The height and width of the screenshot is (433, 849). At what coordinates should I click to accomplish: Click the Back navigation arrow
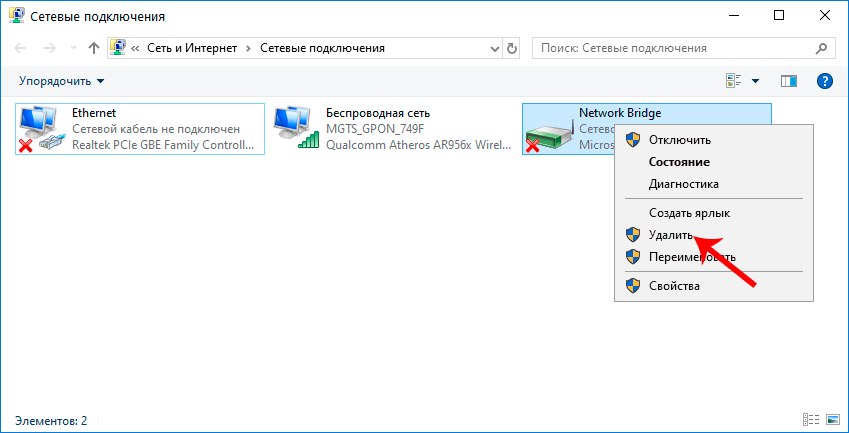pos(20,48)
